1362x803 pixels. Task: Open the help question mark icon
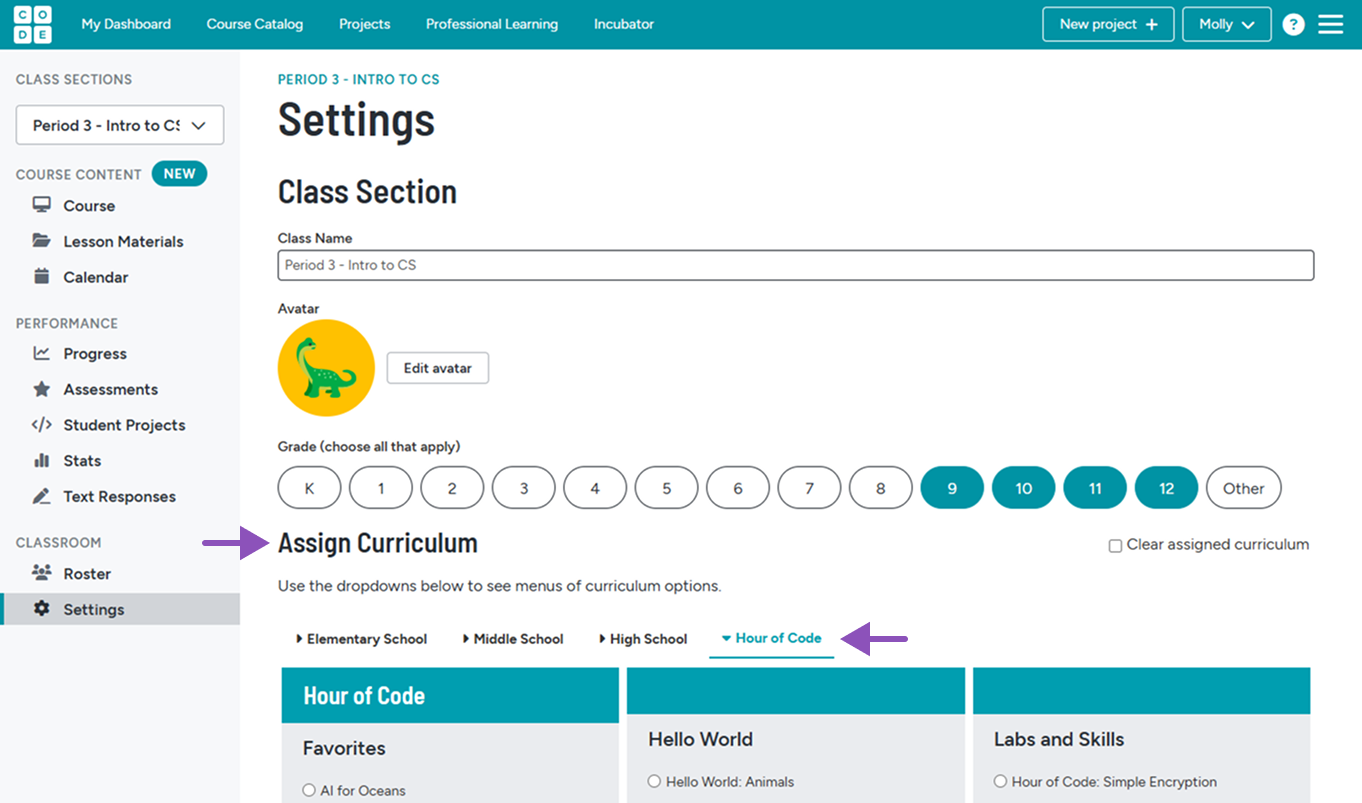1293,25
